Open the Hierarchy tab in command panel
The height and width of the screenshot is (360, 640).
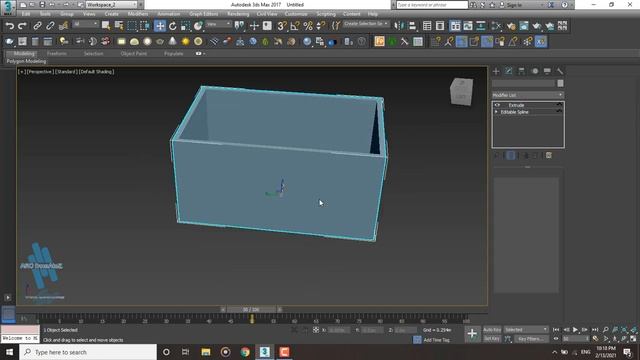click(522, 71)
